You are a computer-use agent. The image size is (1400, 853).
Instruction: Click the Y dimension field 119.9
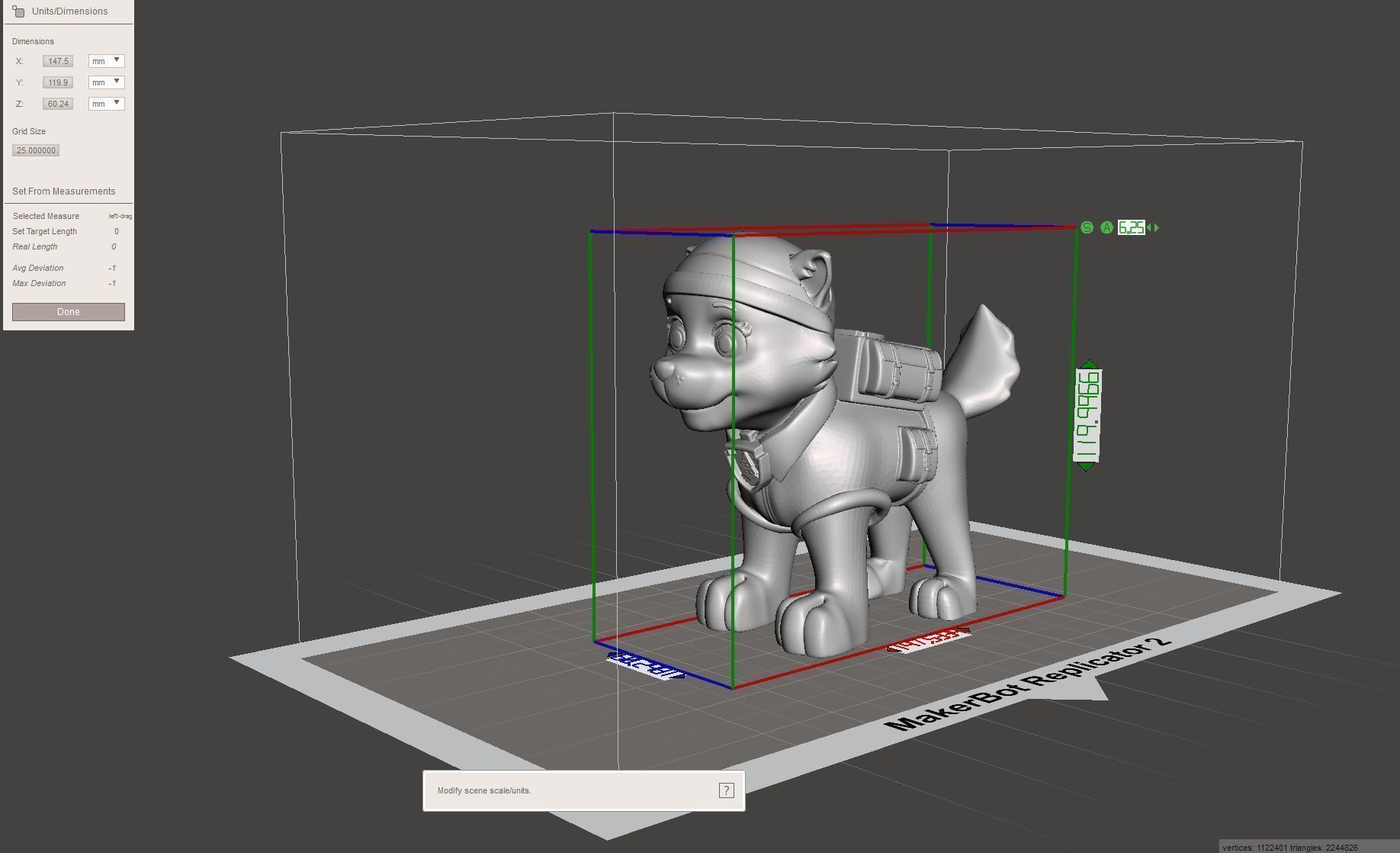coord(58,82)
